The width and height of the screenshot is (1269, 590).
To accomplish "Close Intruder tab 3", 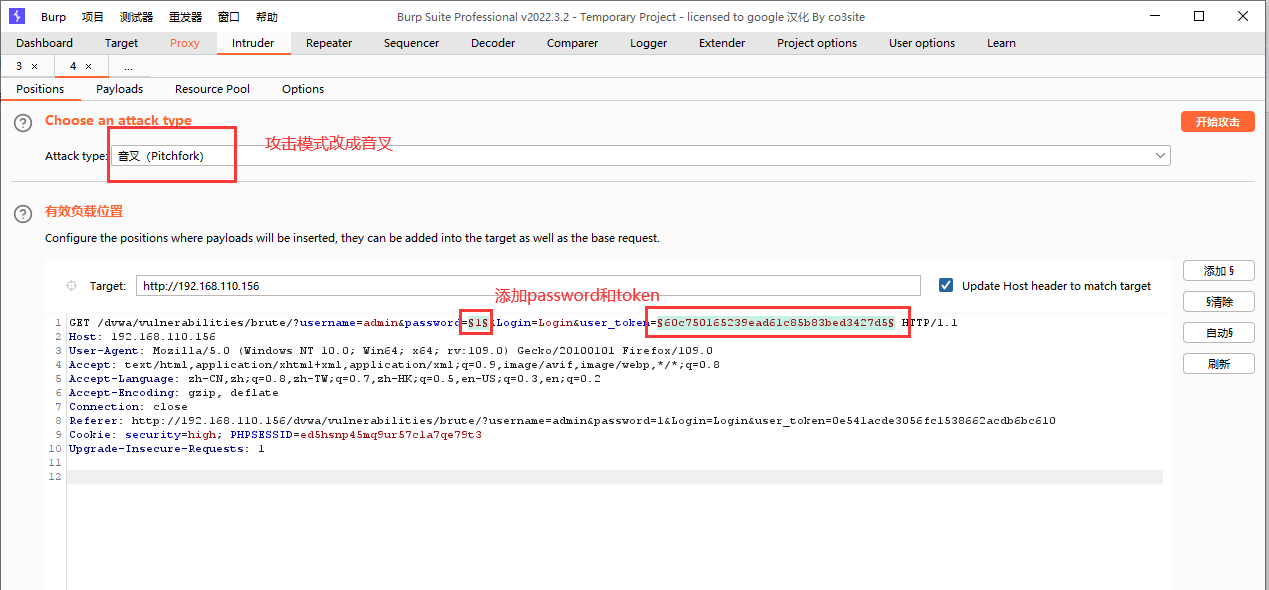I will (34, 66).
